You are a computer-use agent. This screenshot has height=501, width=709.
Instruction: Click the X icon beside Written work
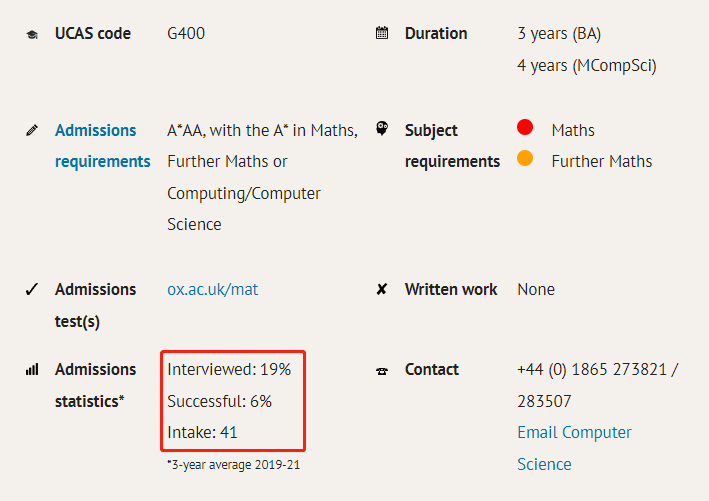tap(382, 289)
